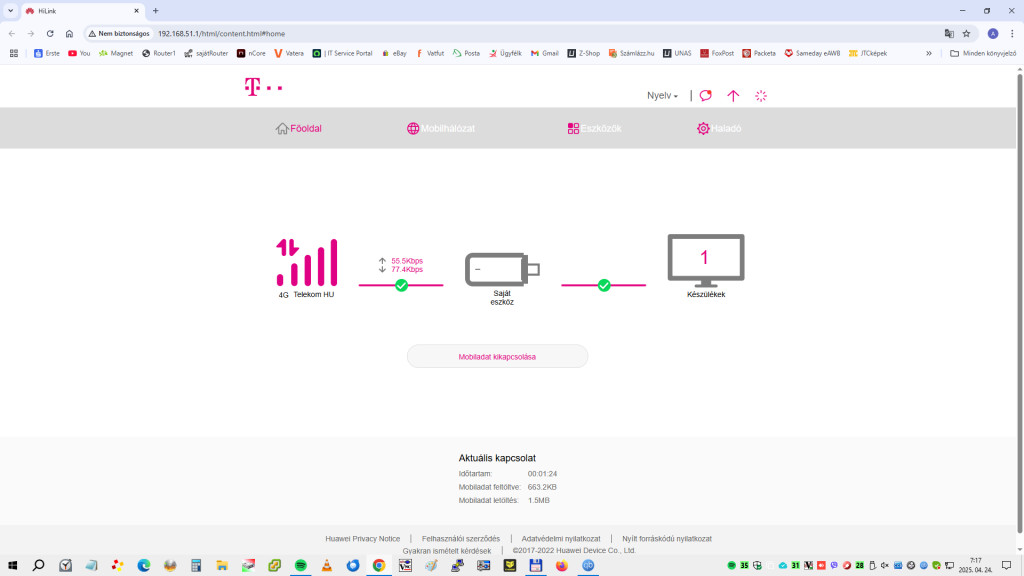Open the taskbar clock and date

click(975, 566)
